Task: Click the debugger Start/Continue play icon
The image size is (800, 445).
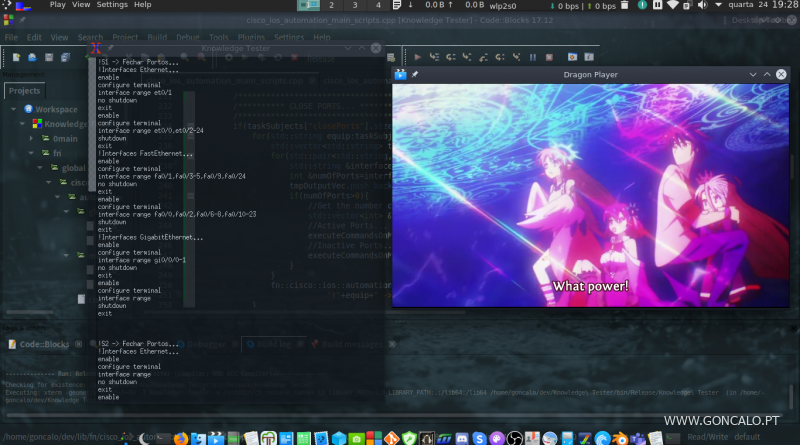Action: pos(418,58)
